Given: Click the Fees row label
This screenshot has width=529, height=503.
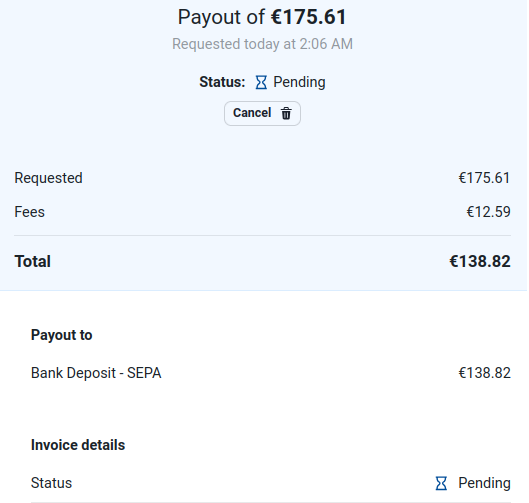Looking at the screenshot, I should coord(29,212).
